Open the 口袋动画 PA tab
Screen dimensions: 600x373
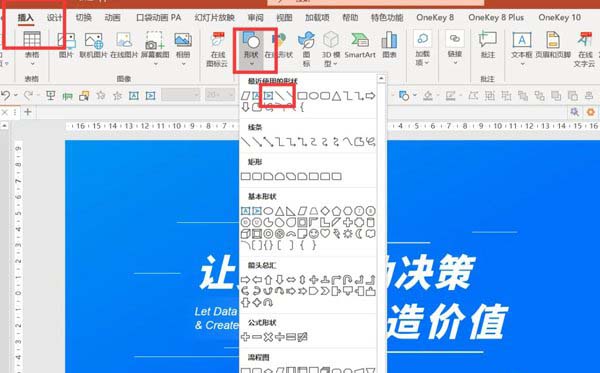158,18
